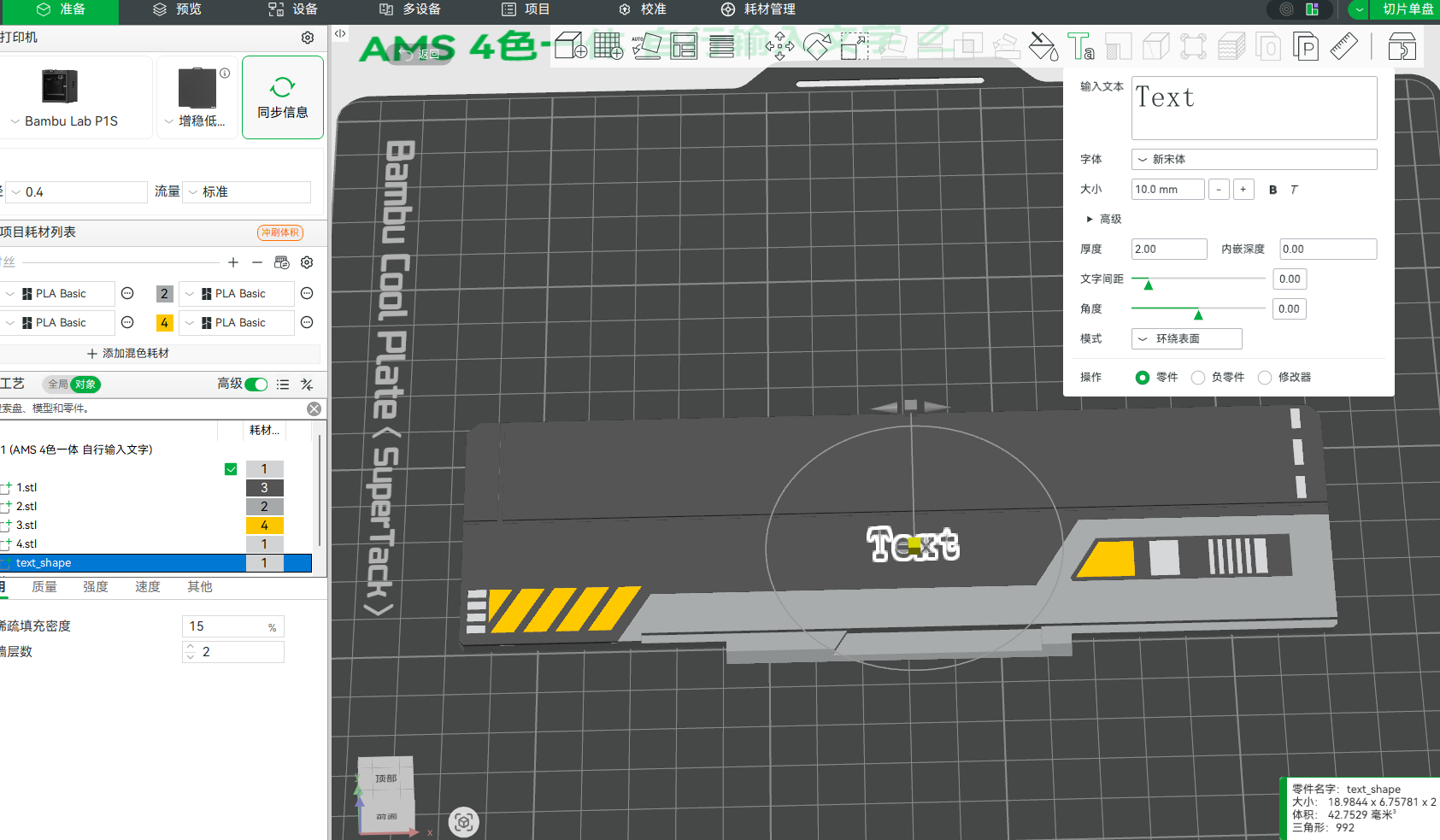Open the 字体 font dropdown 新宋体
The image size is (1440, 840).
click(1254, 159)
